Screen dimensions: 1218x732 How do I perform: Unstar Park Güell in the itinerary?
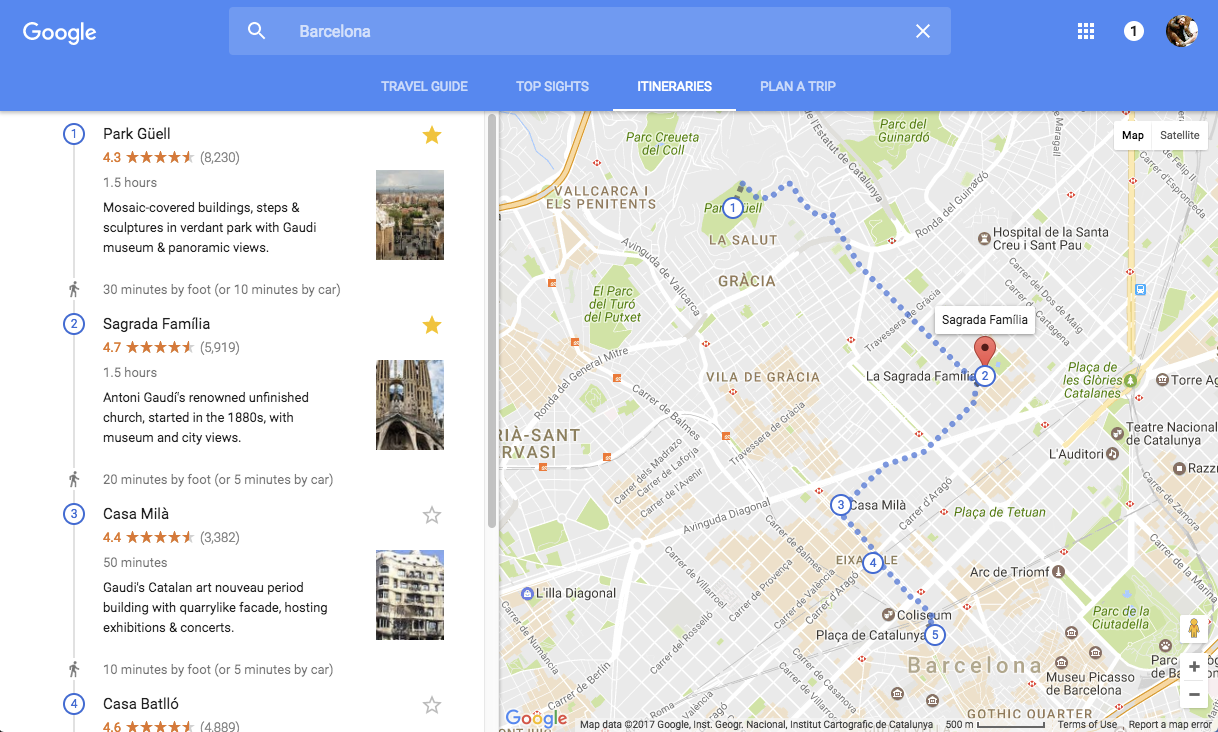[x=432, y=135]
